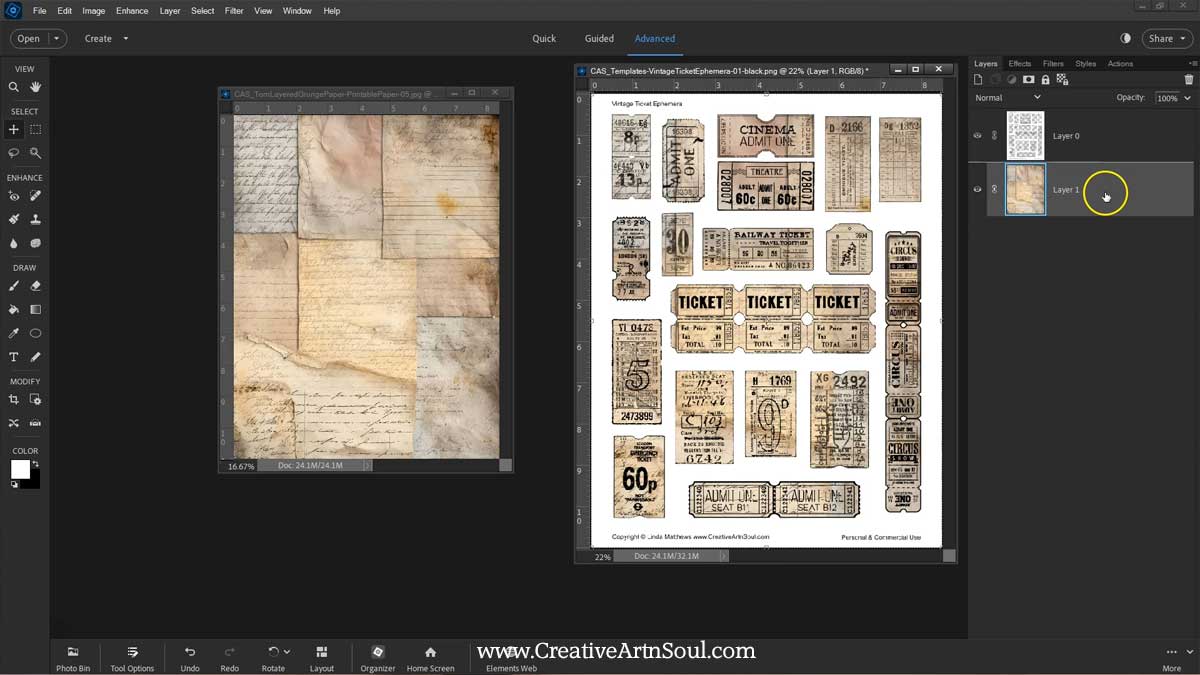The width and height of the screenshot is (1200, 675).
Task: Select the Red Eye Removal tool
Action: coord(14,196)
